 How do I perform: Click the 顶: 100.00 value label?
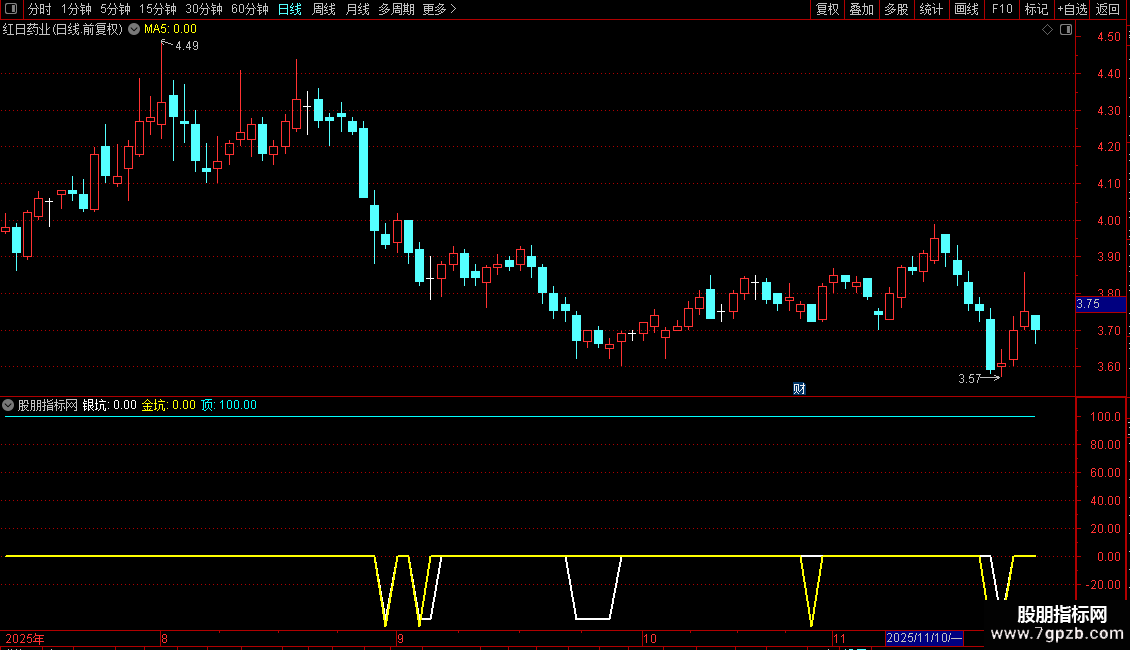tap(228, 406)
